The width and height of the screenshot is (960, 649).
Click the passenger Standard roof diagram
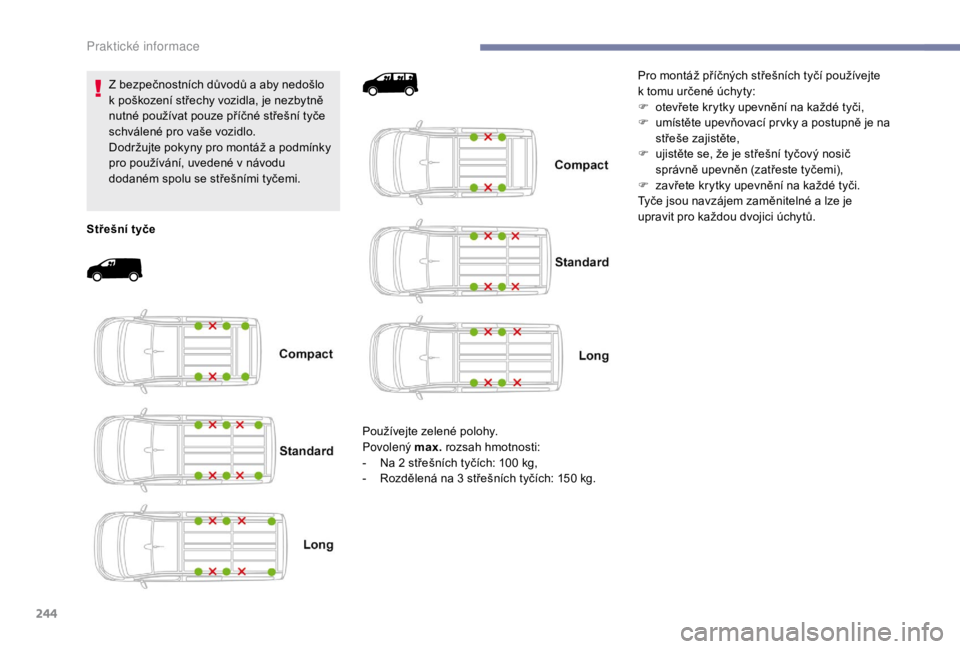click(x=460, y=261)
